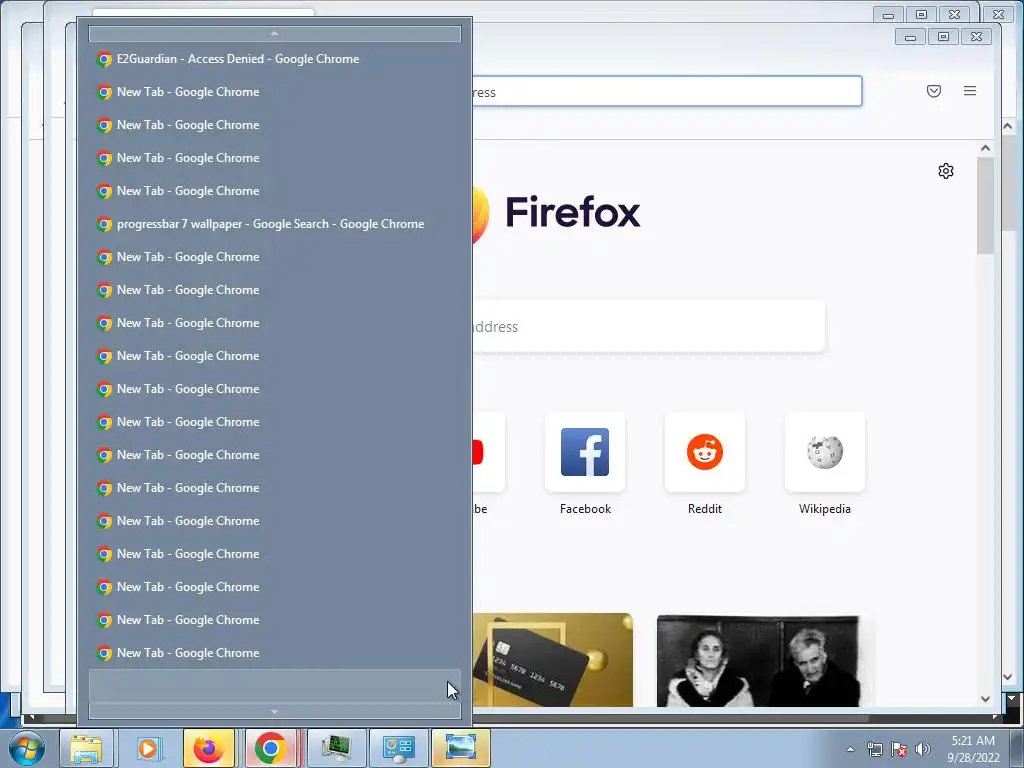Open the black-and-white couple photo story

coord(758,661)
